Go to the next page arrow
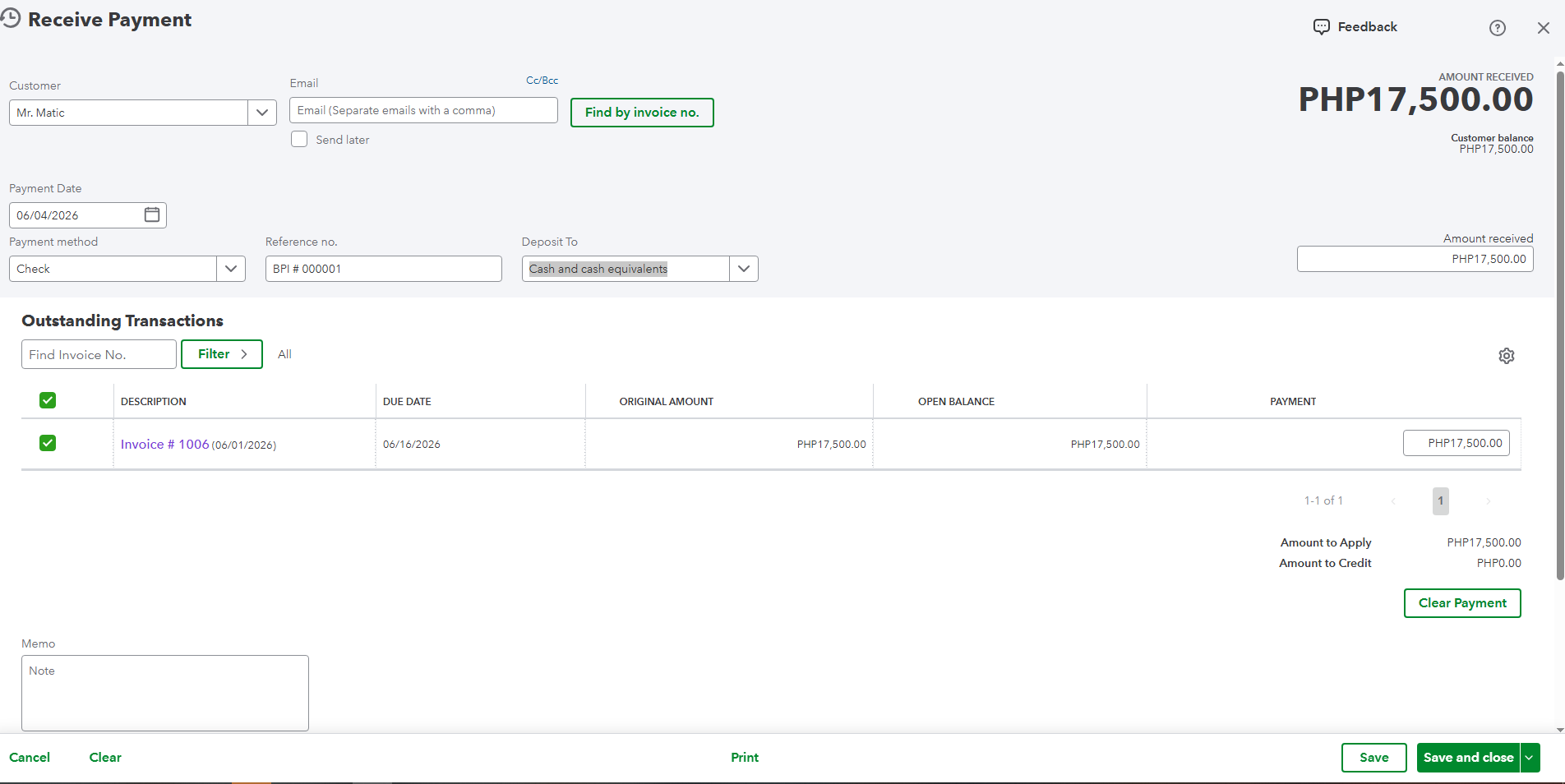Screen dimensions: 1565x784 click(x=1488, y=501)
